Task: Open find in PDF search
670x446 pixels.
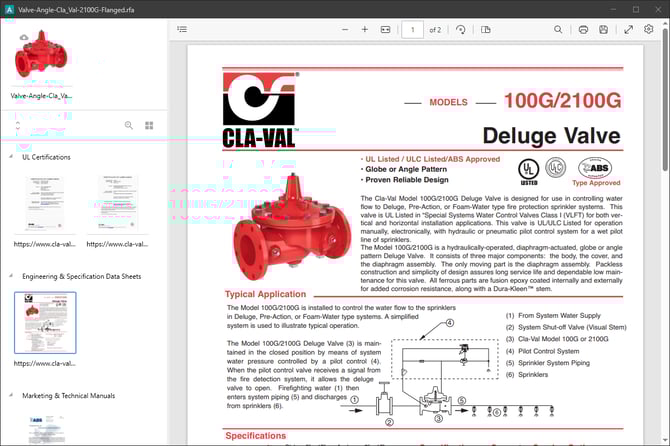Action: [558, 30]
